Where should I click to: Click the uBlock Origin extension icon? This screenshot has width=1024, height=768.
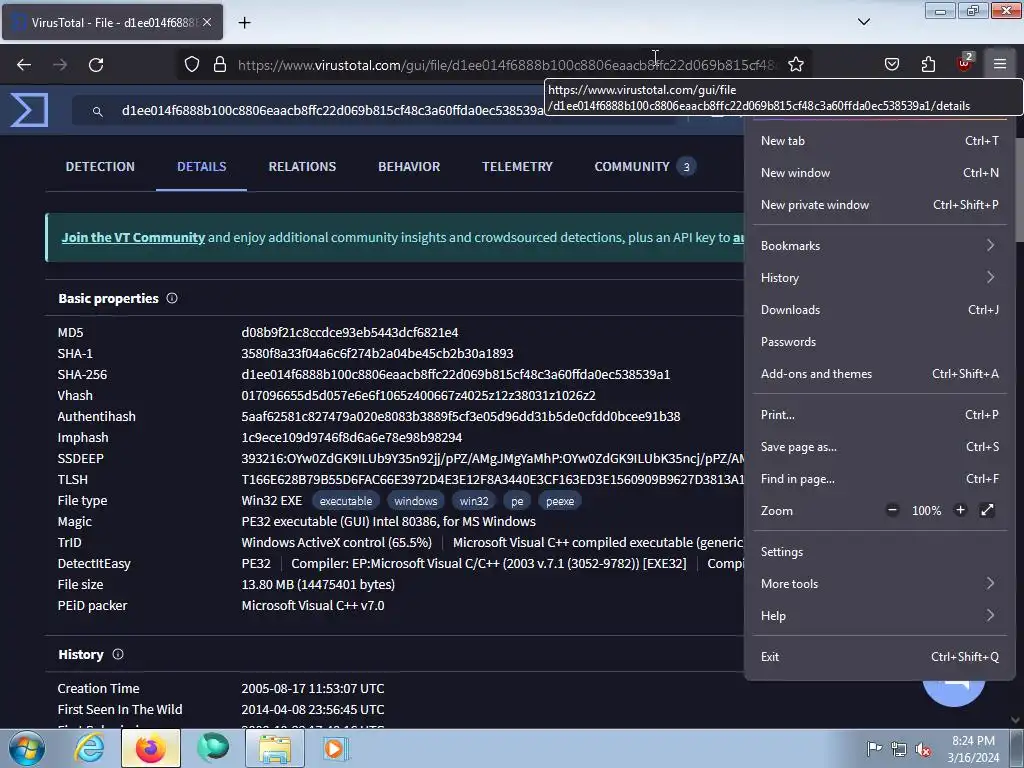pyautogui.click(x=965, y=63)
